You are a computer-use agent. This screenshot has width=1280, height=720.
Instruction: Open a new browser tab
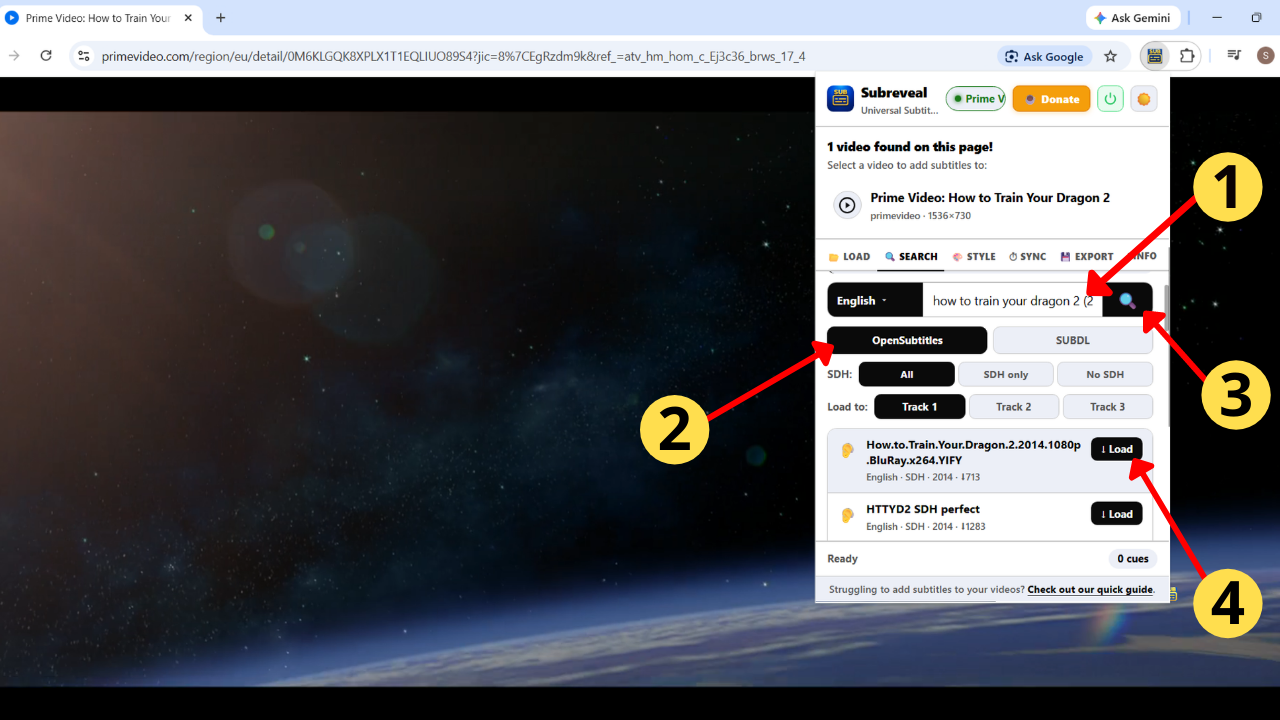tap(220, 18)
